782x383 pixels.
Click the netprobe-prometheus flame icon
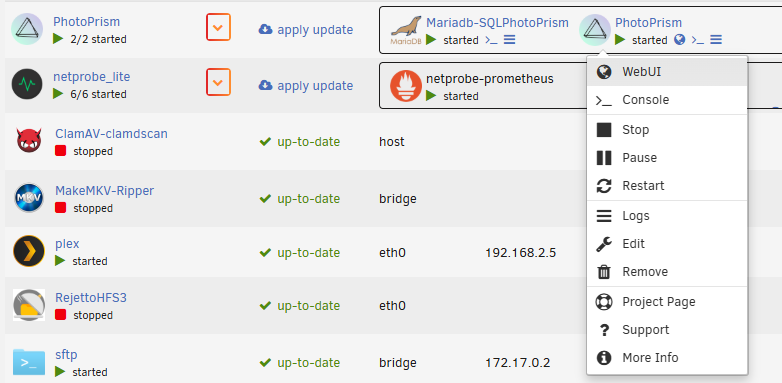pos(405,86)
